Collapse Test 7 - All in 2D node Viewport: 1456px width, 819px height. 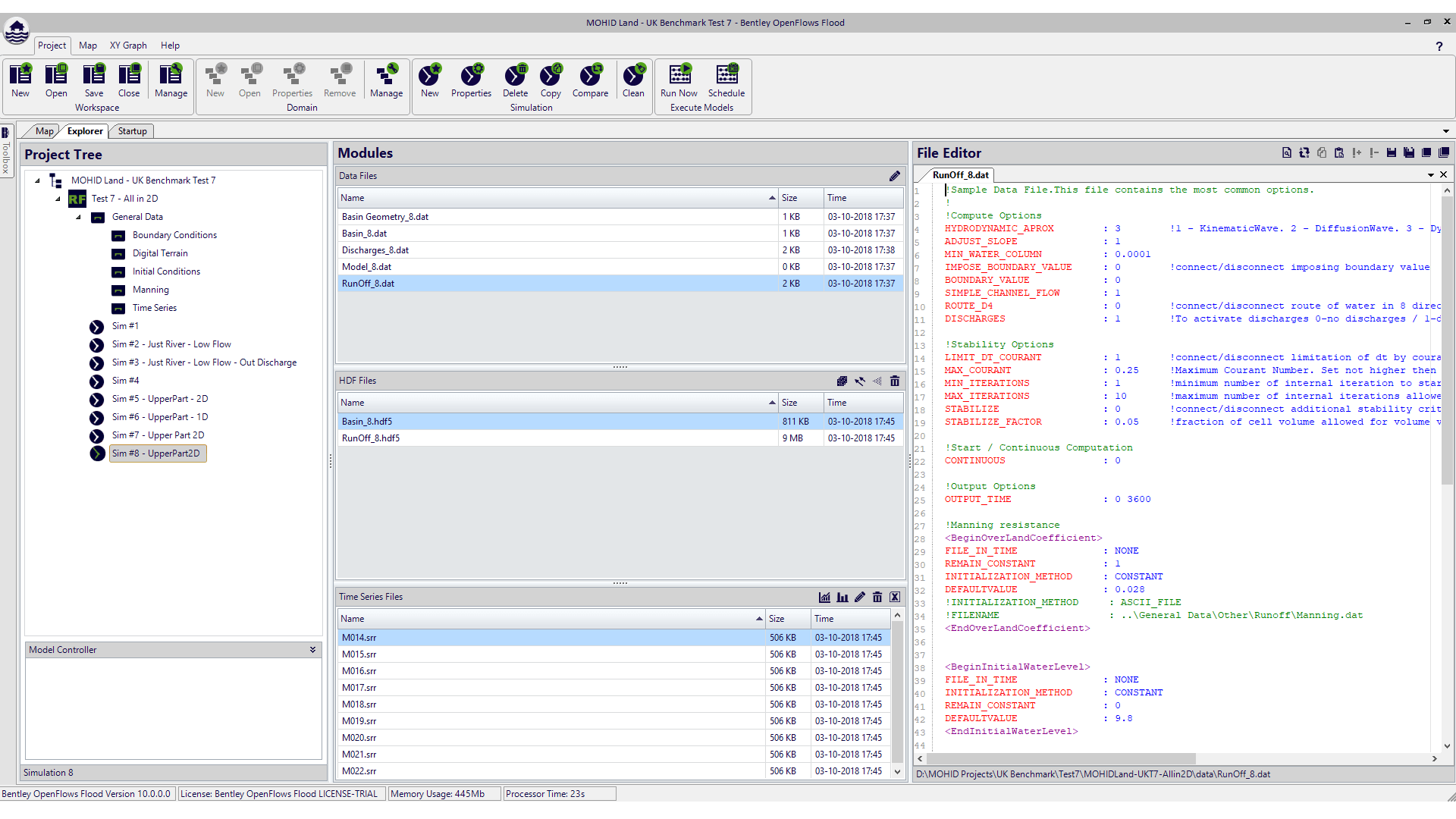(x=58, y=199)
